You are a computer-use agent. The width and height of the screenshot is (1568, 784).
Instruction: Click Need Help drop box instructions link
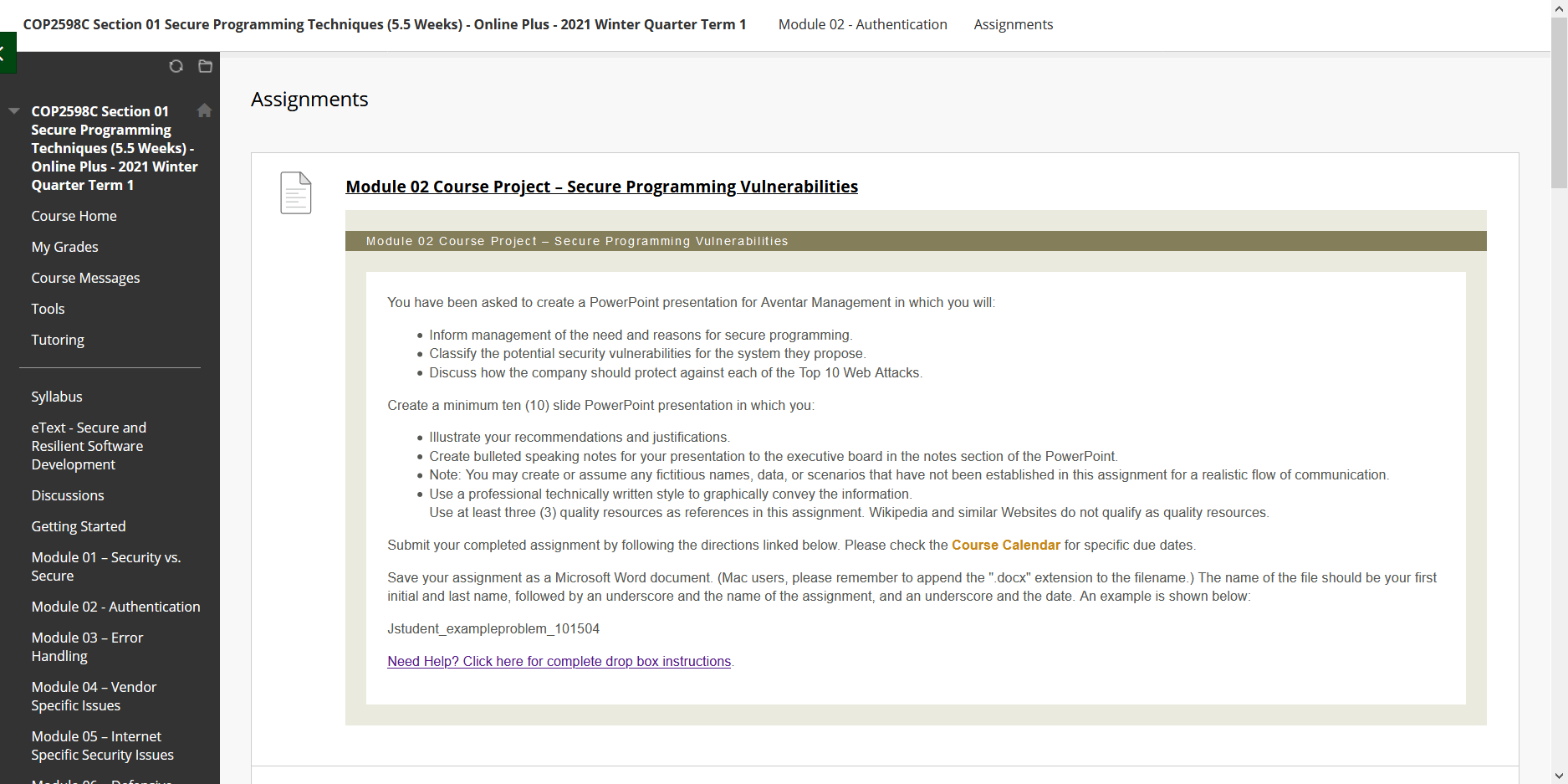click(x=559, y=661)
